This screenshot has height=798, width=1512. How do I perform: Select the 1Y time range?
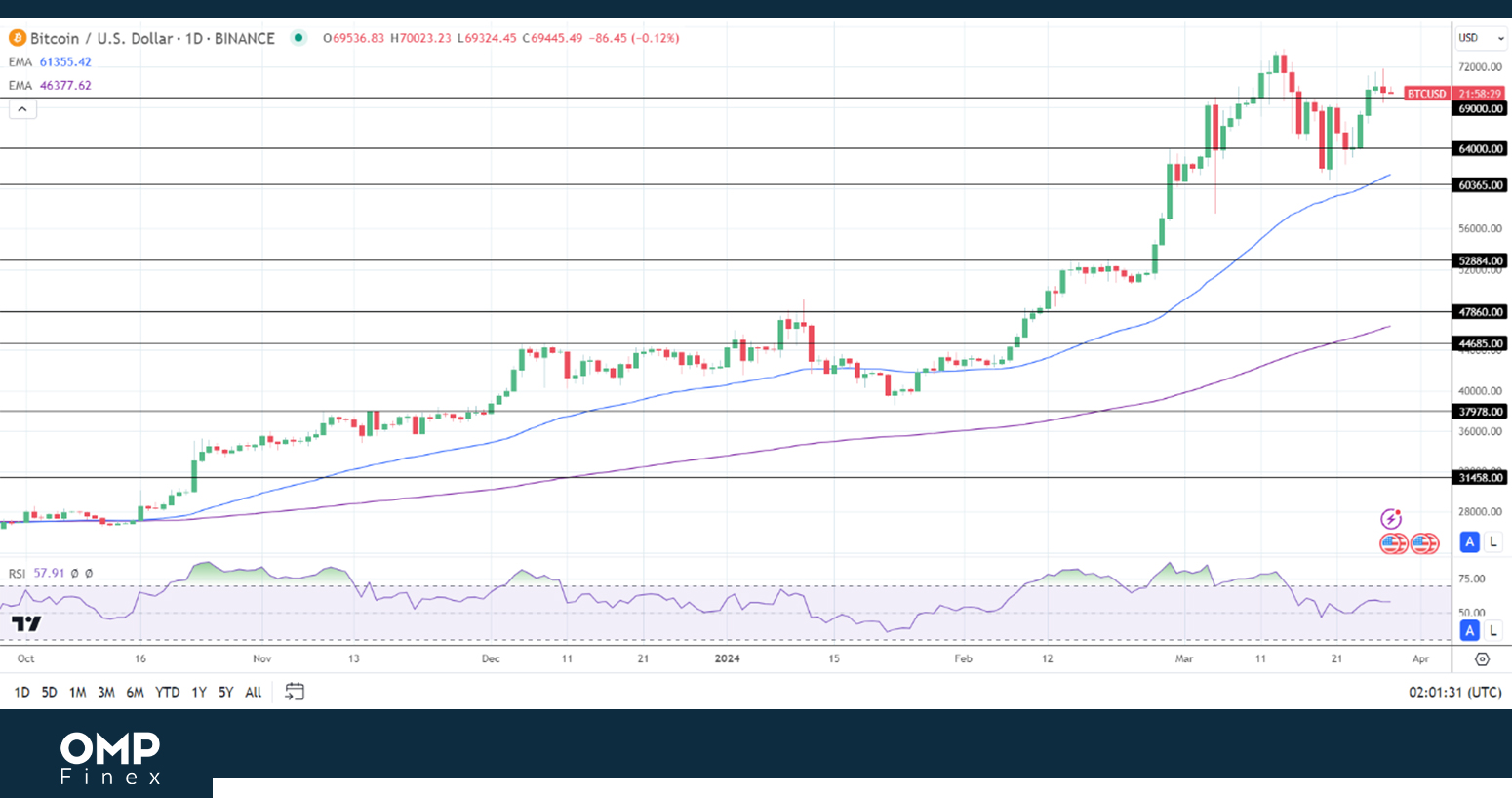pyautogui.click(x=199, y=692)
